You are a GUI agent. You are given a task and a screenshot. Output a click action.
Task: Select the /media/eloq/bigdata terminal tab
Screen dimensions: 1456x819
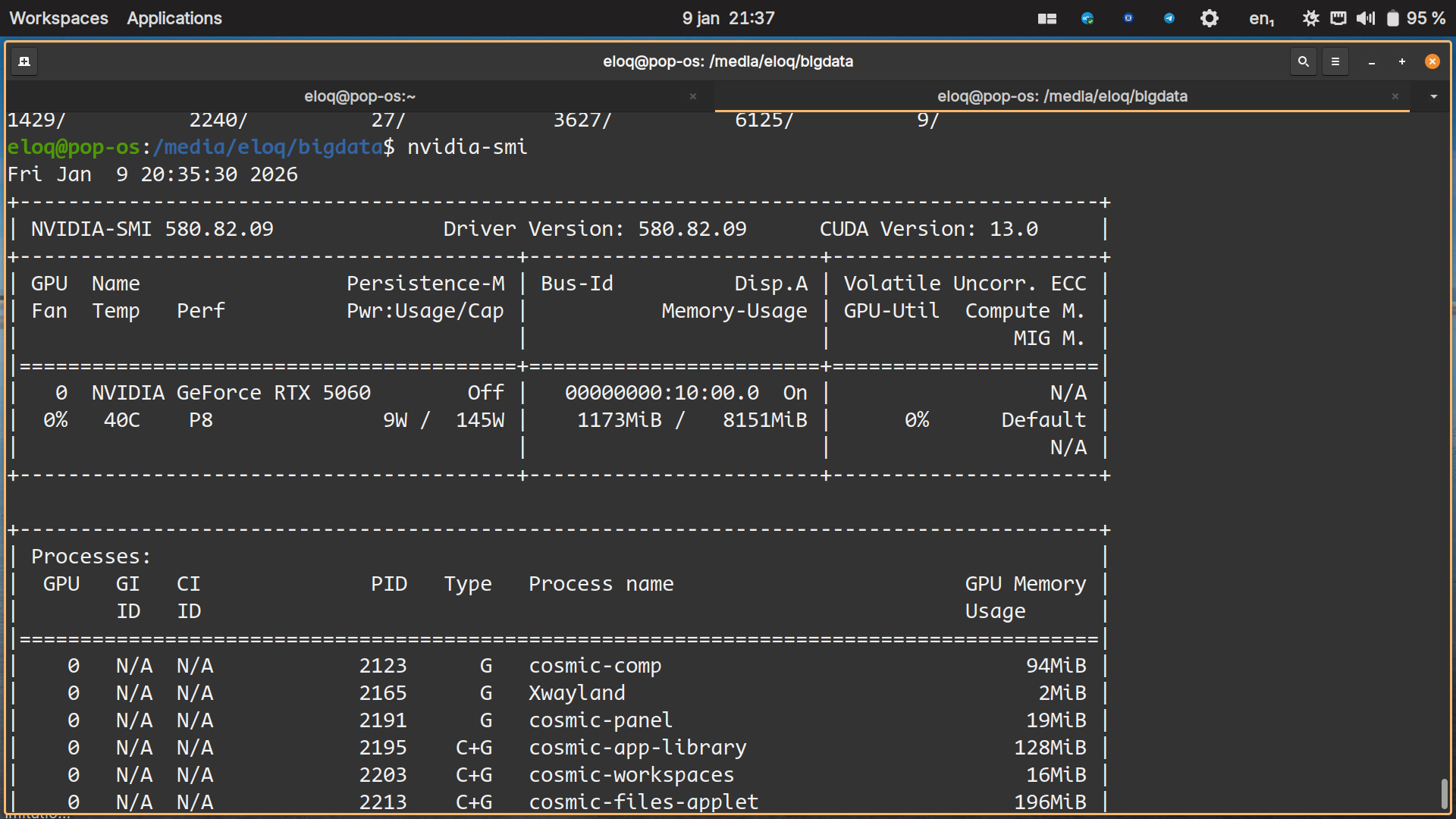click(1062, 96)
